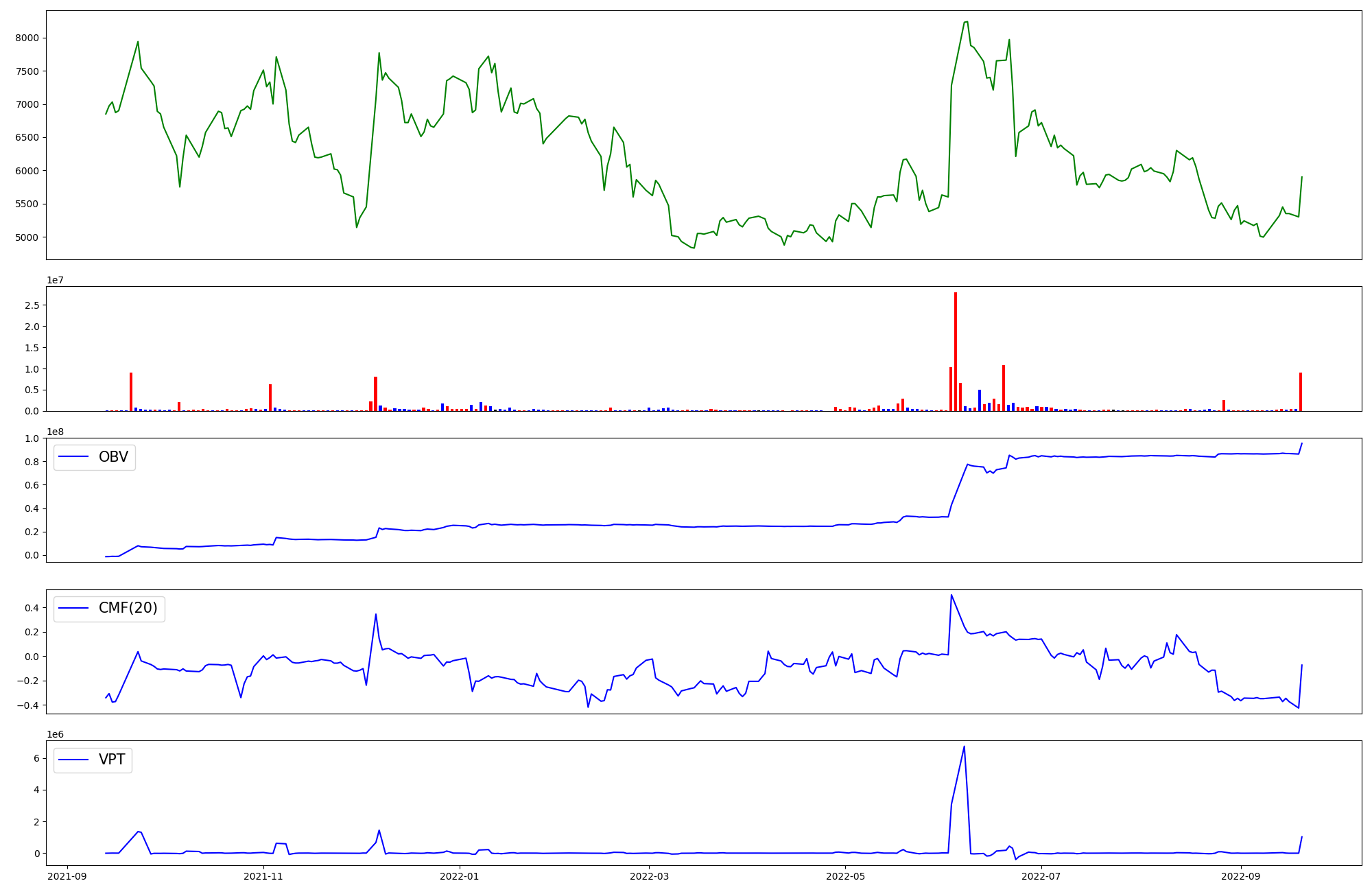The height and width of the screenshot is (892, 1372).
Task: Click the 2022-03 x-axis date label
Action: pos(649,876)
